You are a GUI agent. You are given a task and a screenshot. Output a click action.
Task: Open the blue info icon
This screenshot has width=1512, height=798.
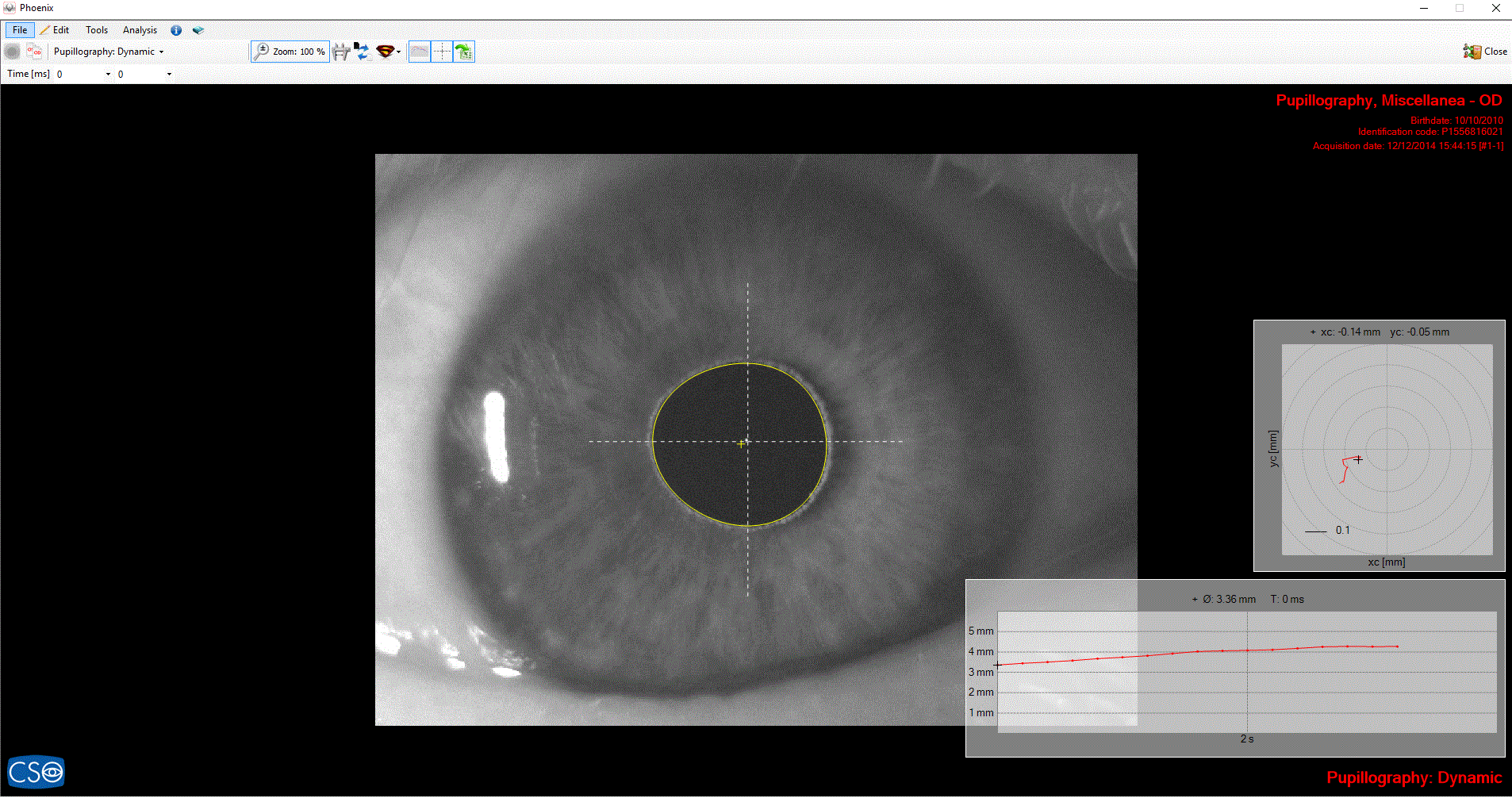pyautogui.click(x=176, y=30)
